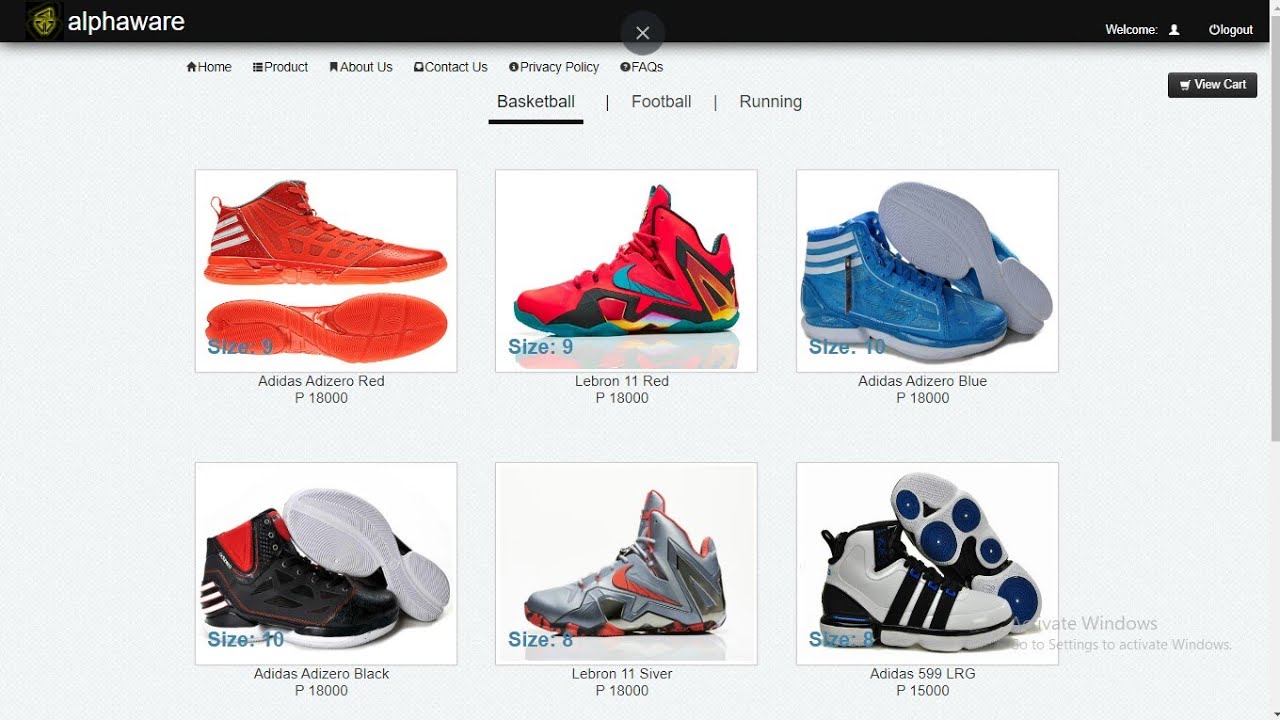Screen dimensions: 1280x720
Task: Click the Adidas Adizero Red product name
Action: tap(321, 381)
